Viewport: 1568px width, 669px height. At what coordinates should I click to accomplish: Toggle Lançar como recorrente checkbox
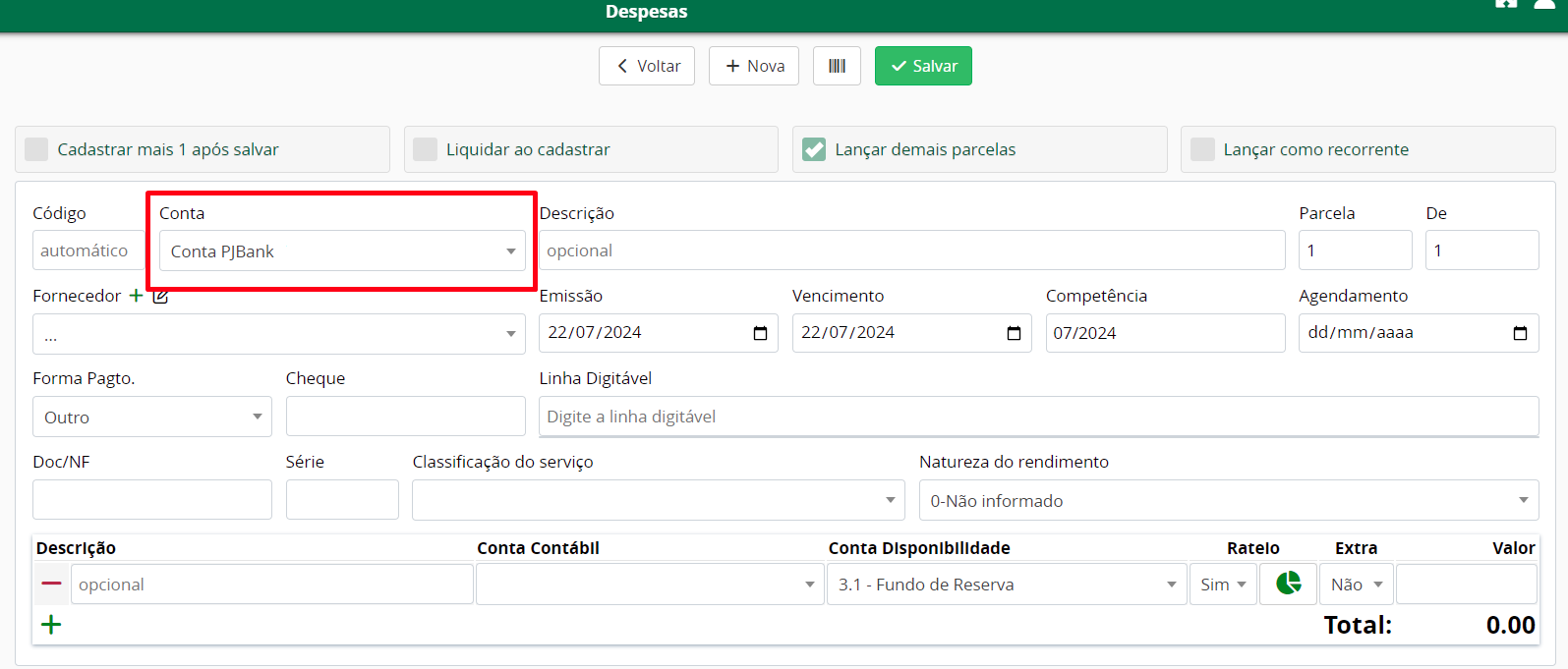pyautogui.click(x=1202, y=149)
